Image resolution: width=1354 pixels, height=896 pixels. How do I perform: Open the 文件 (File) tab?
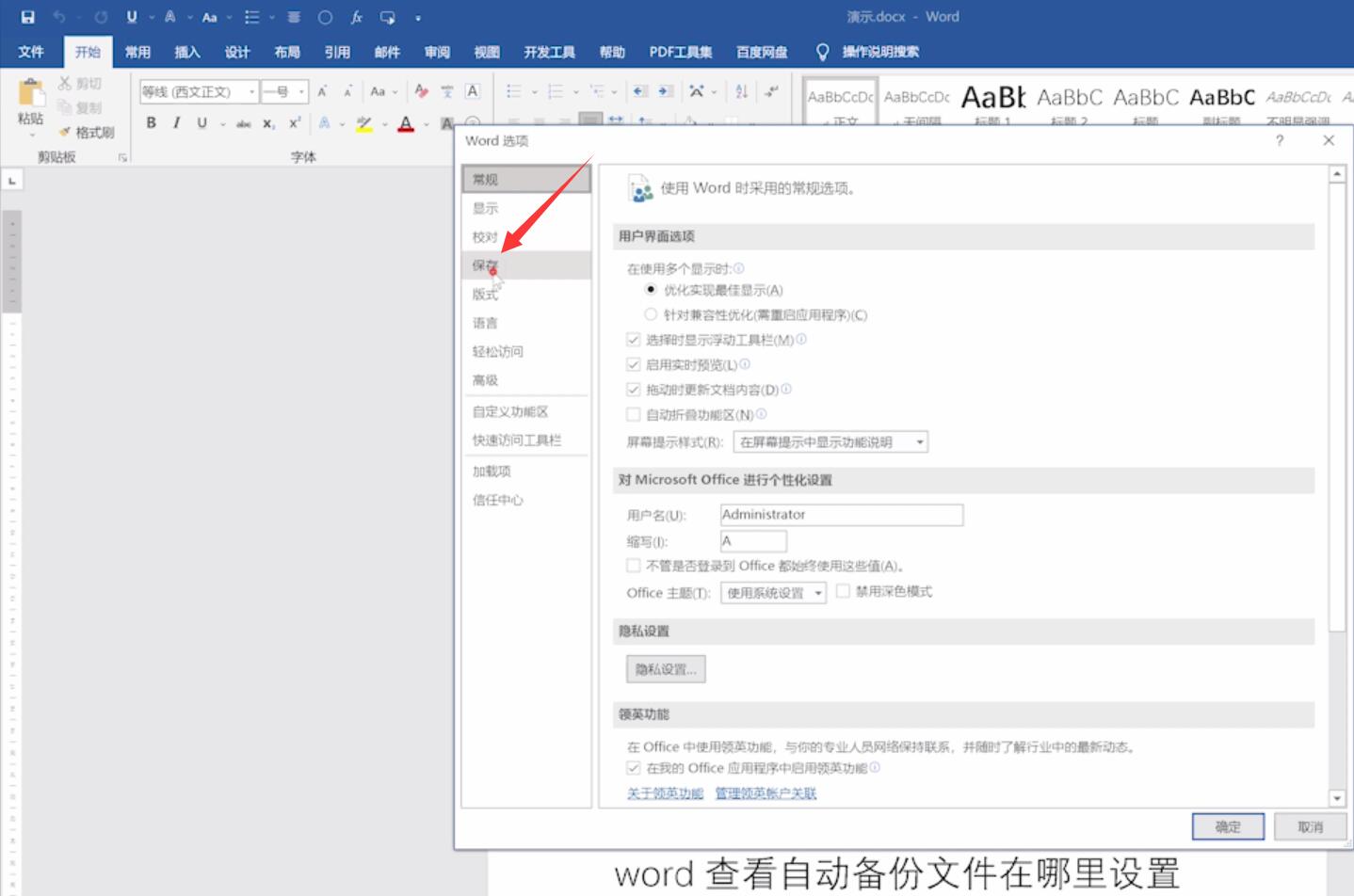pos(31,52)
